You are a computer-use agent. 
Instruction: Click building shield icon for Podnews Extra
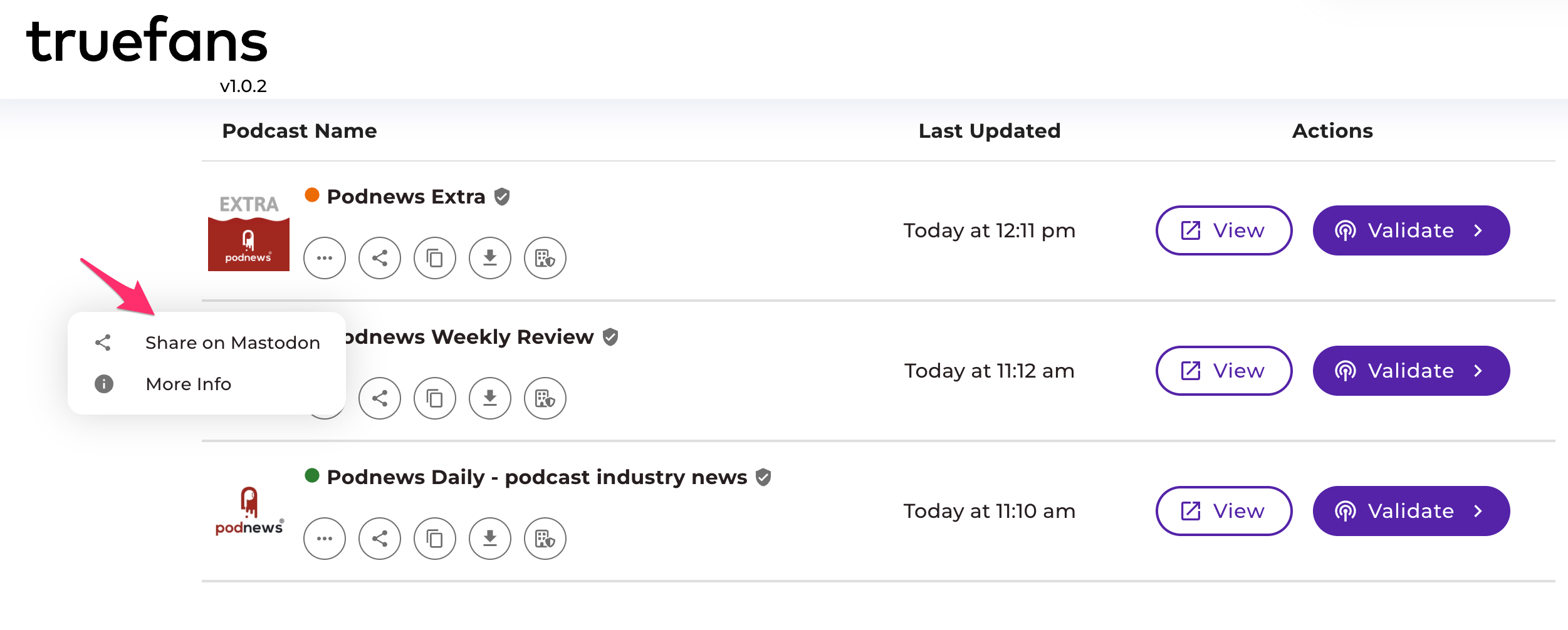[x=545, y=258]
